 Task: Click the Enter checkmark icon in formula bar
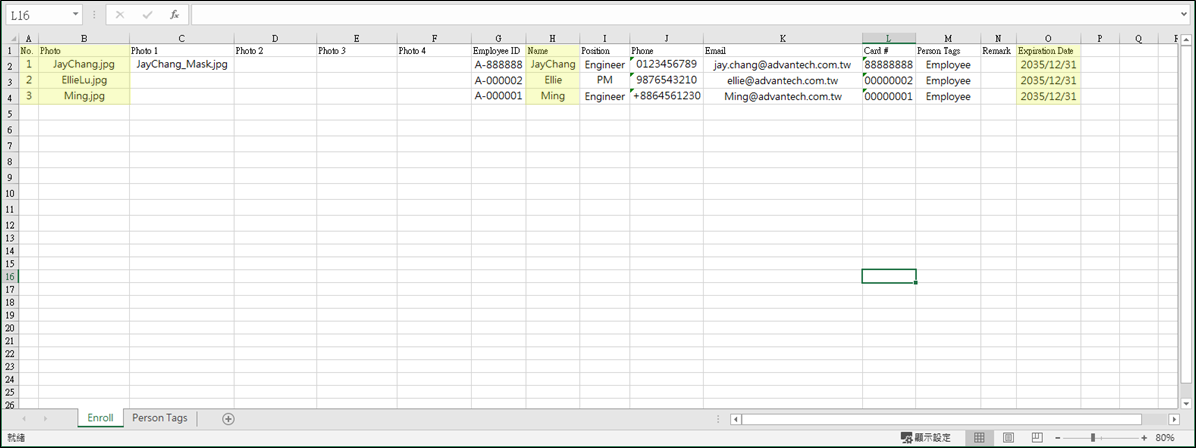[x=147, y=15]
